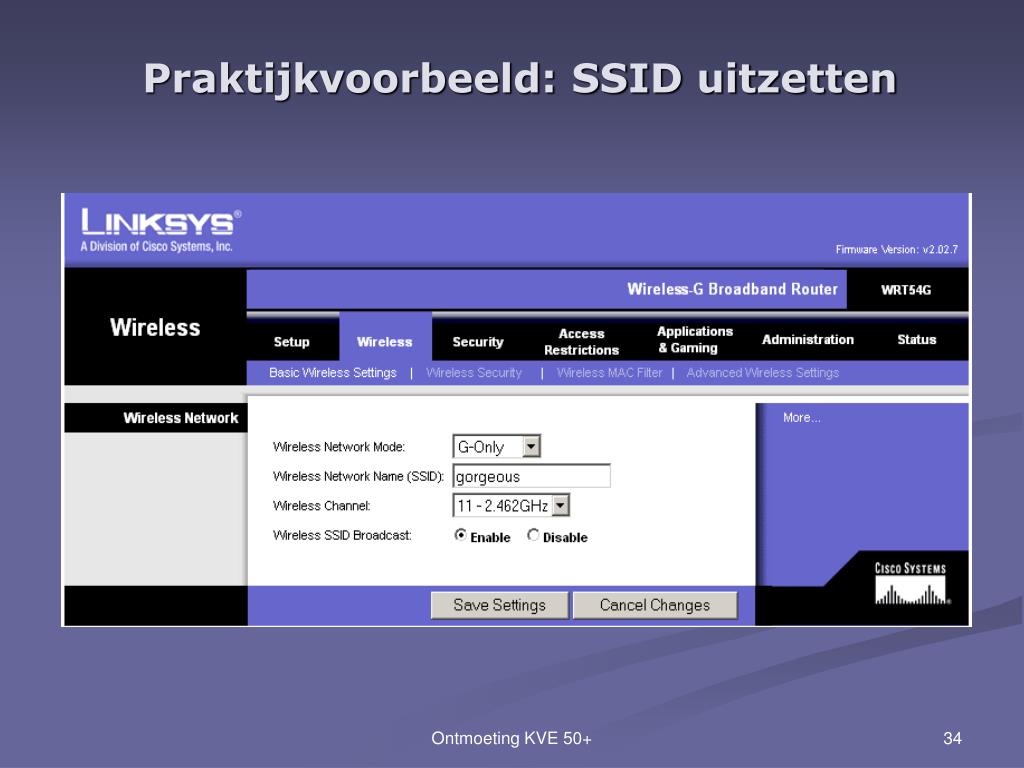
Task: Open the Administration tab
Action: [x=808, y=340]
